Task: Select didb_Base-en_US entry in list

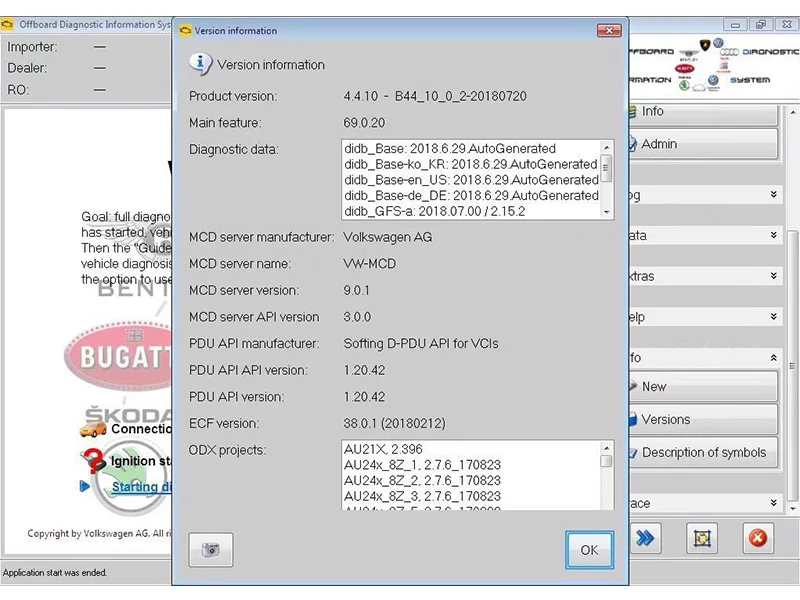Action: coord(471,180)
